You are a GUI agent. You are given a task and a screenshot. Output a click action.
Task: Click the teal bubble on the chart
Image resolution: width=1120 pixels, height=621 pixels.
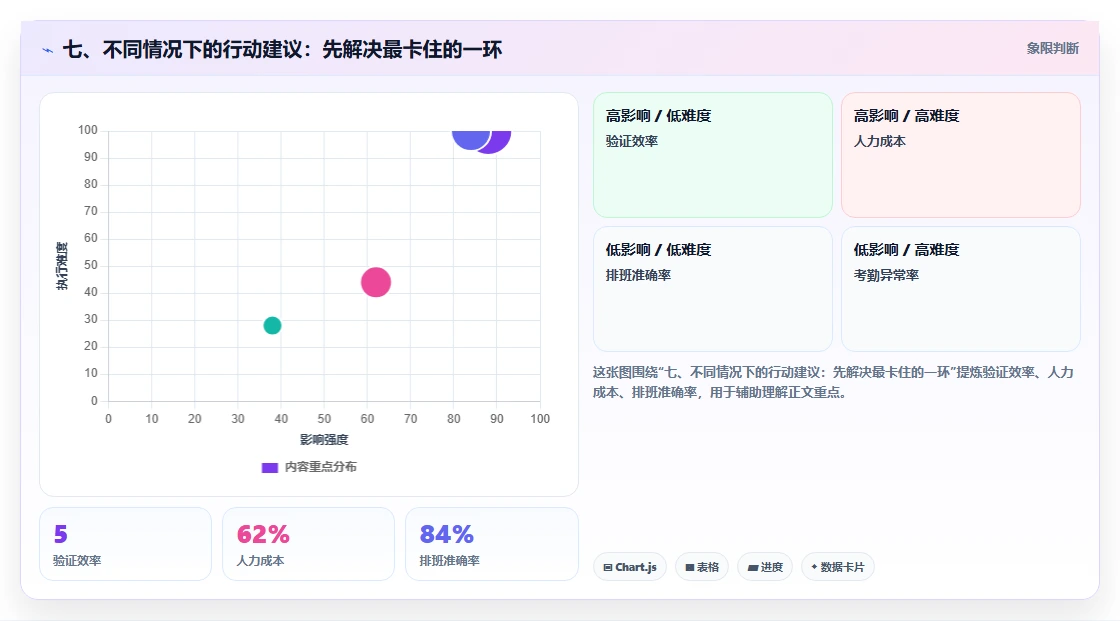point(272,326)
